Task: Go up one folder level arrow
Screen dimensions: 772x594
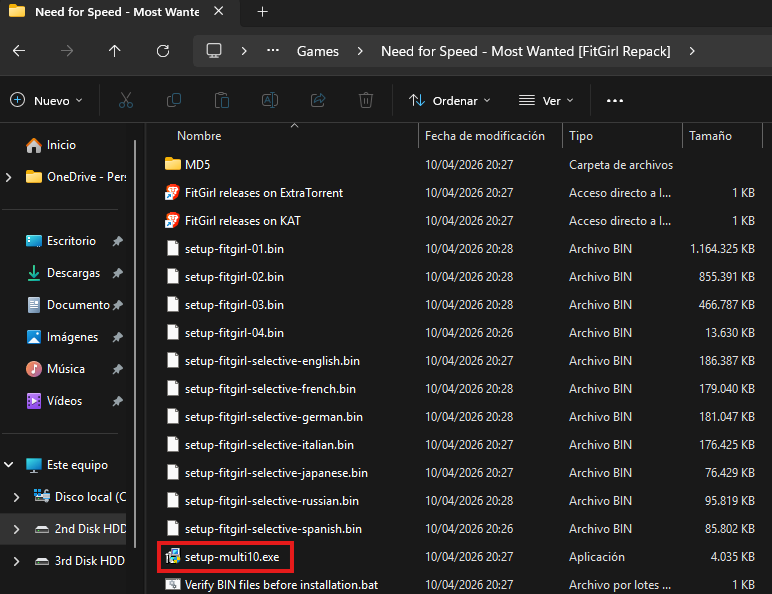Action: pos(115,51)
